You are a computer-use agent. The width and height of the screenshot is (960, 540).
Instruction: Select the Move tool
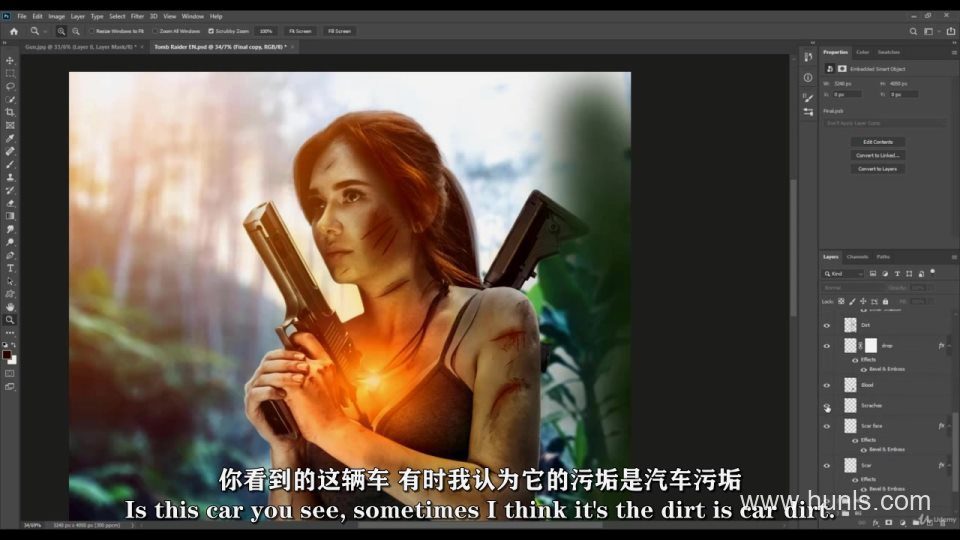tap(10, 61)
